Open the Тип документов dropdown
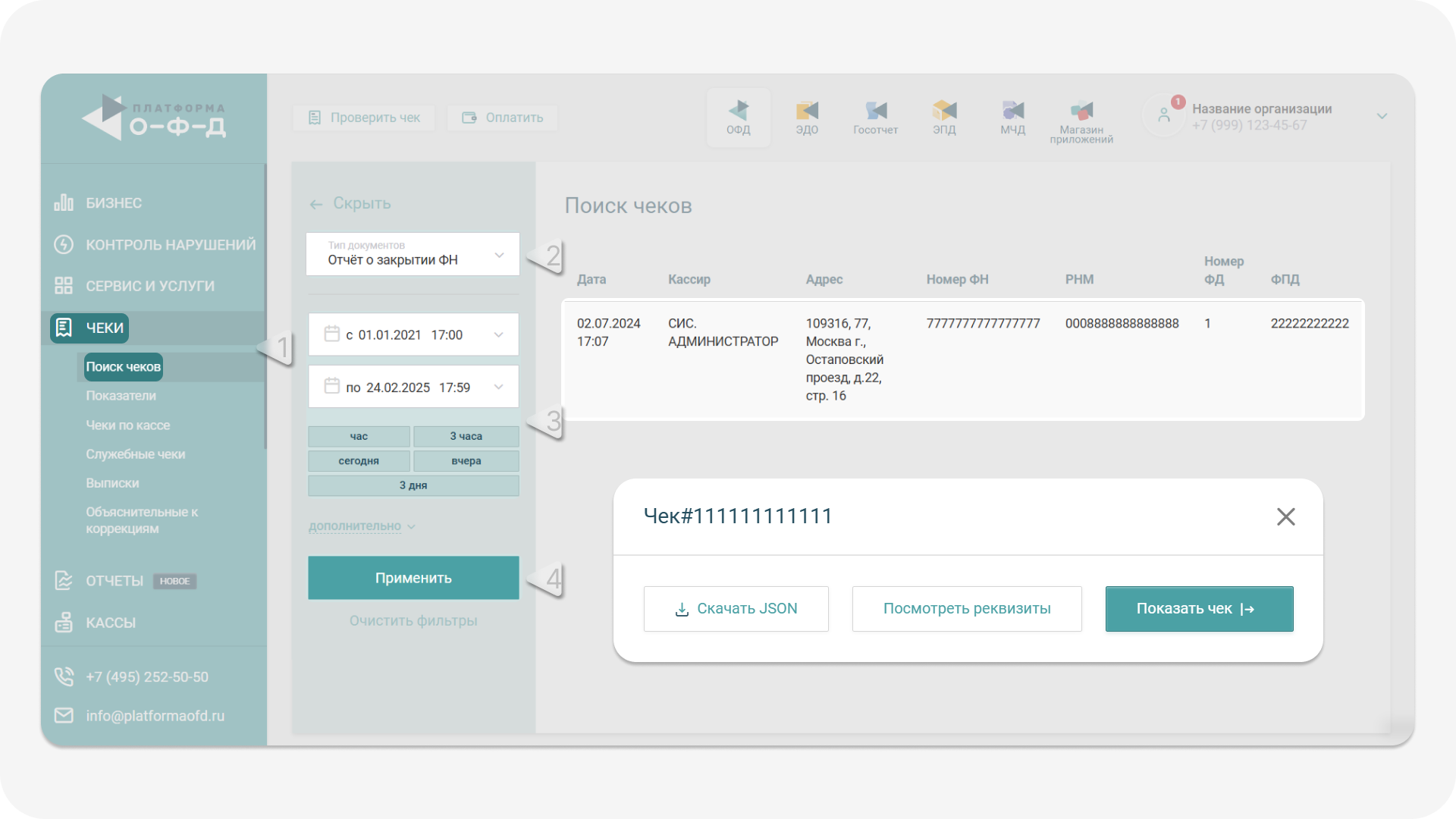The height and width of the screenshot is (819, 1456). [413, 254]
